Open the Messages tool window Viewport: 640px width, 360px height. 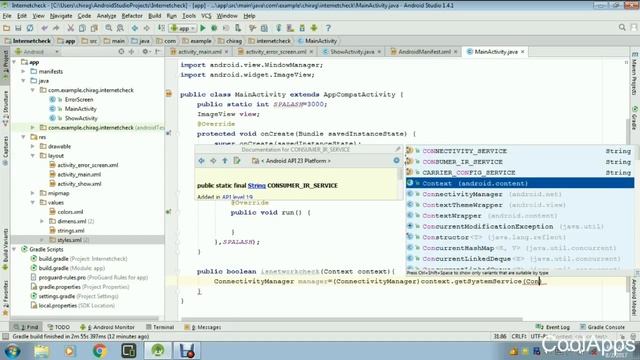click(x=202, y=327)
